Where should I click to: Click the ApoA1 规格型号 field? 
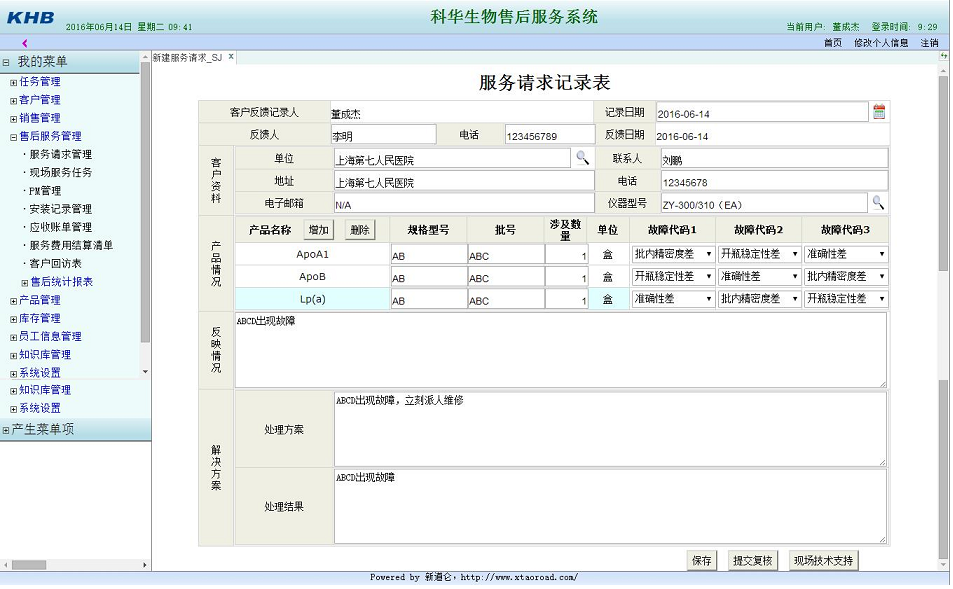click(428, 255)
